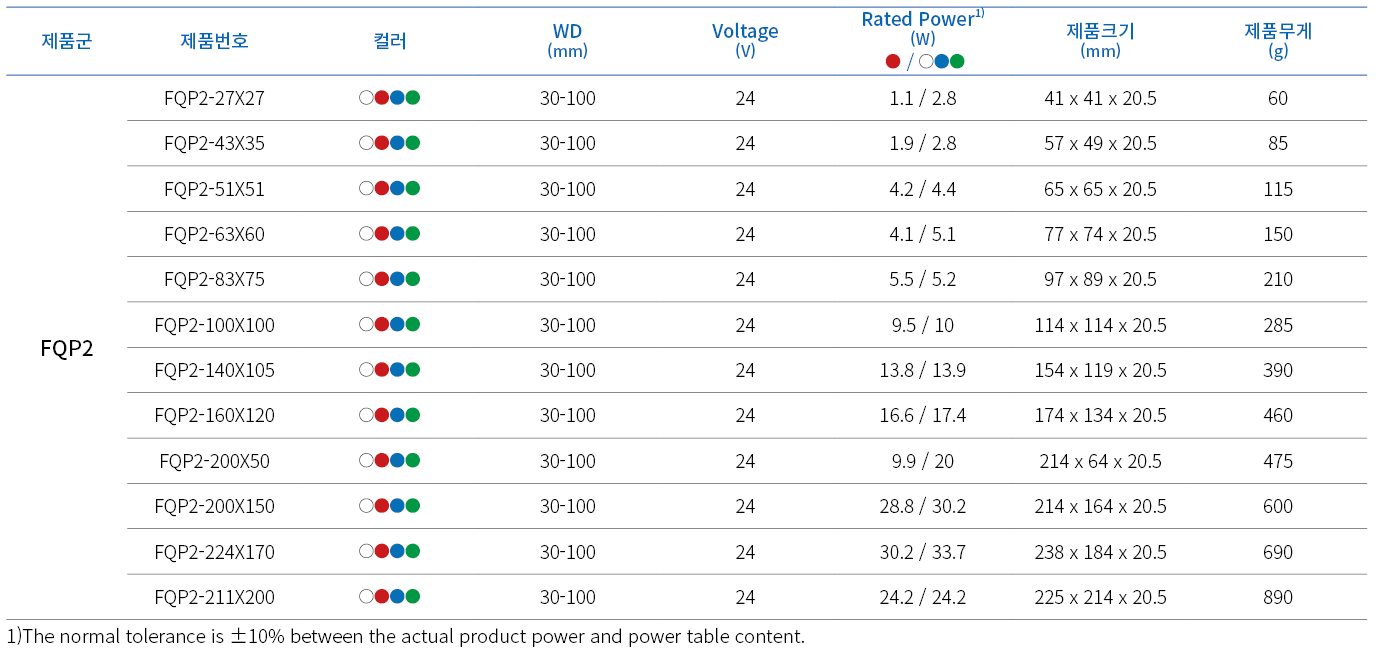Open the FQP2-83X75 product number
The height and width of the screenshot is (649, 1376).
(x=214, y=279)
